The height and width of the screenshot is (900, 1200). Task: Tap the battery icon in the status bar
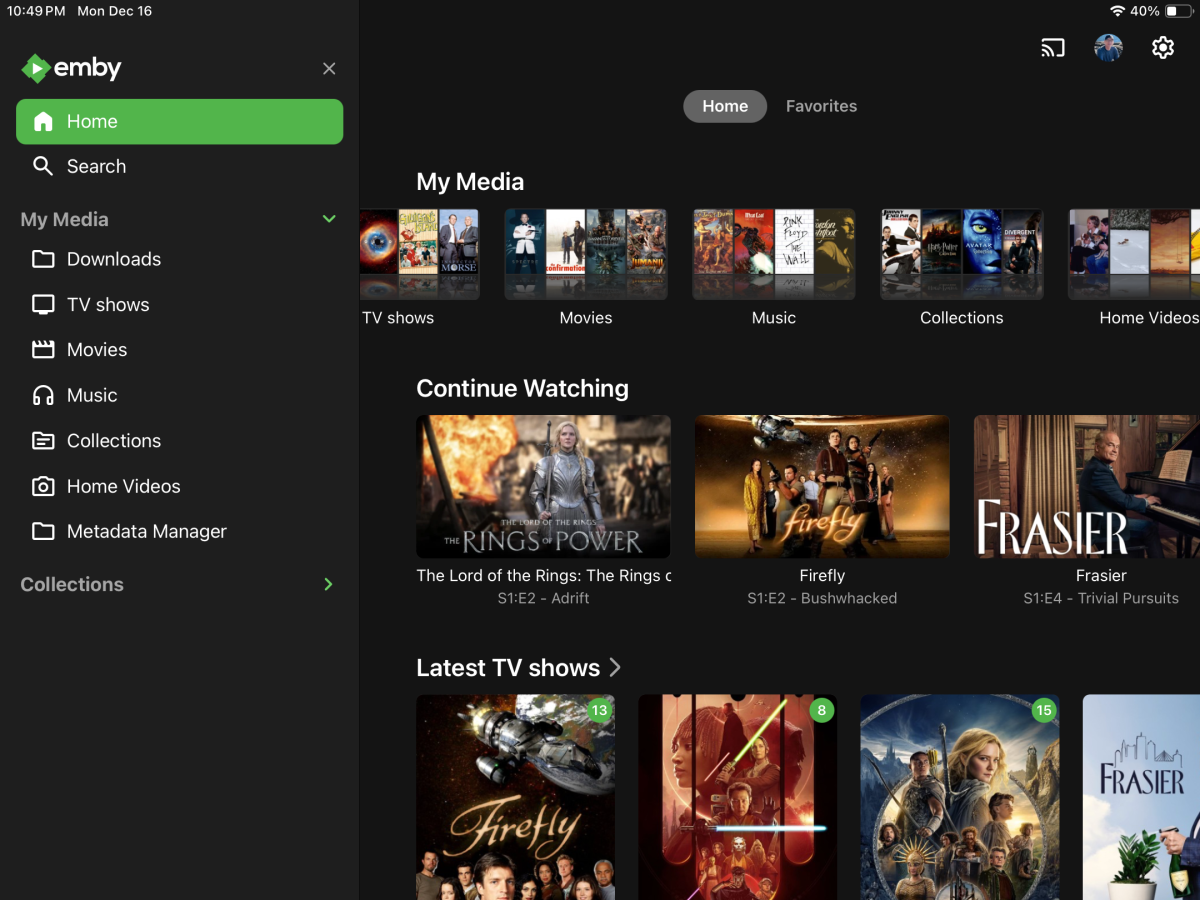coord(1178,11)
